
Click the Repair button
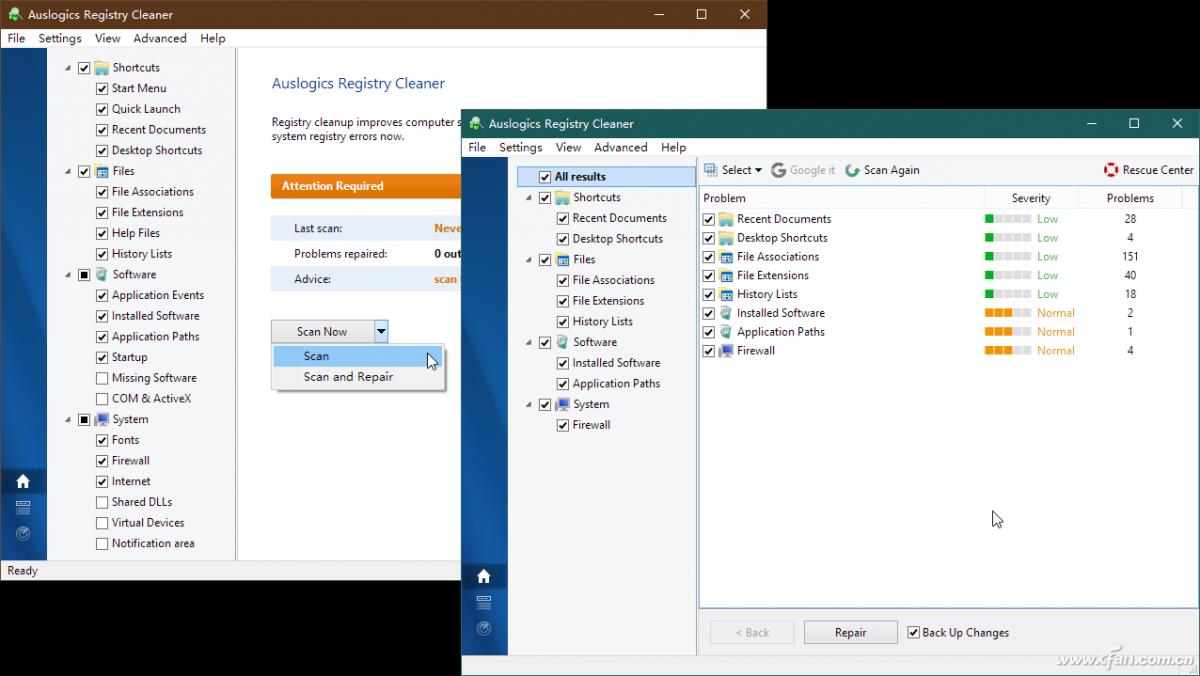(851, 632)
